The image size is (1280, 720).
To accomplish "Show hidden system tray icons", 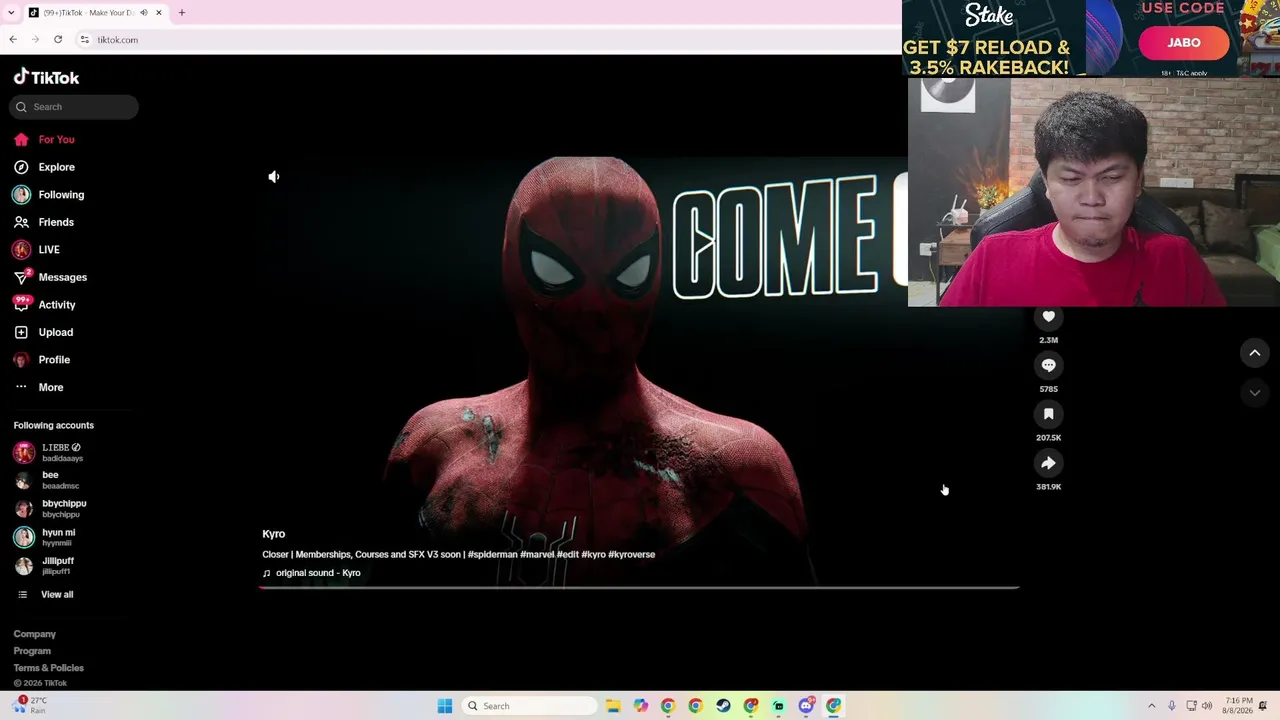I will click(x=1151, y=706).
